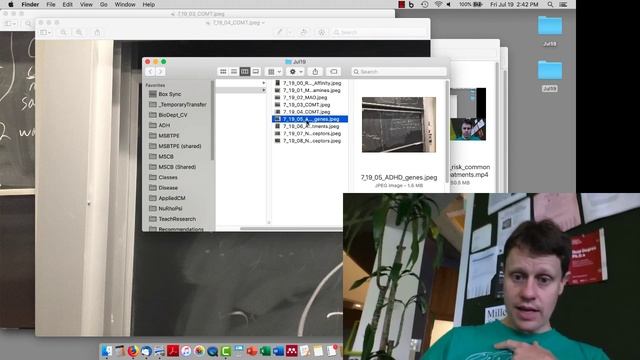This screenshot has width=640, height=360.
Task: Click the Wi-Fi status icon
Action: 438,4
